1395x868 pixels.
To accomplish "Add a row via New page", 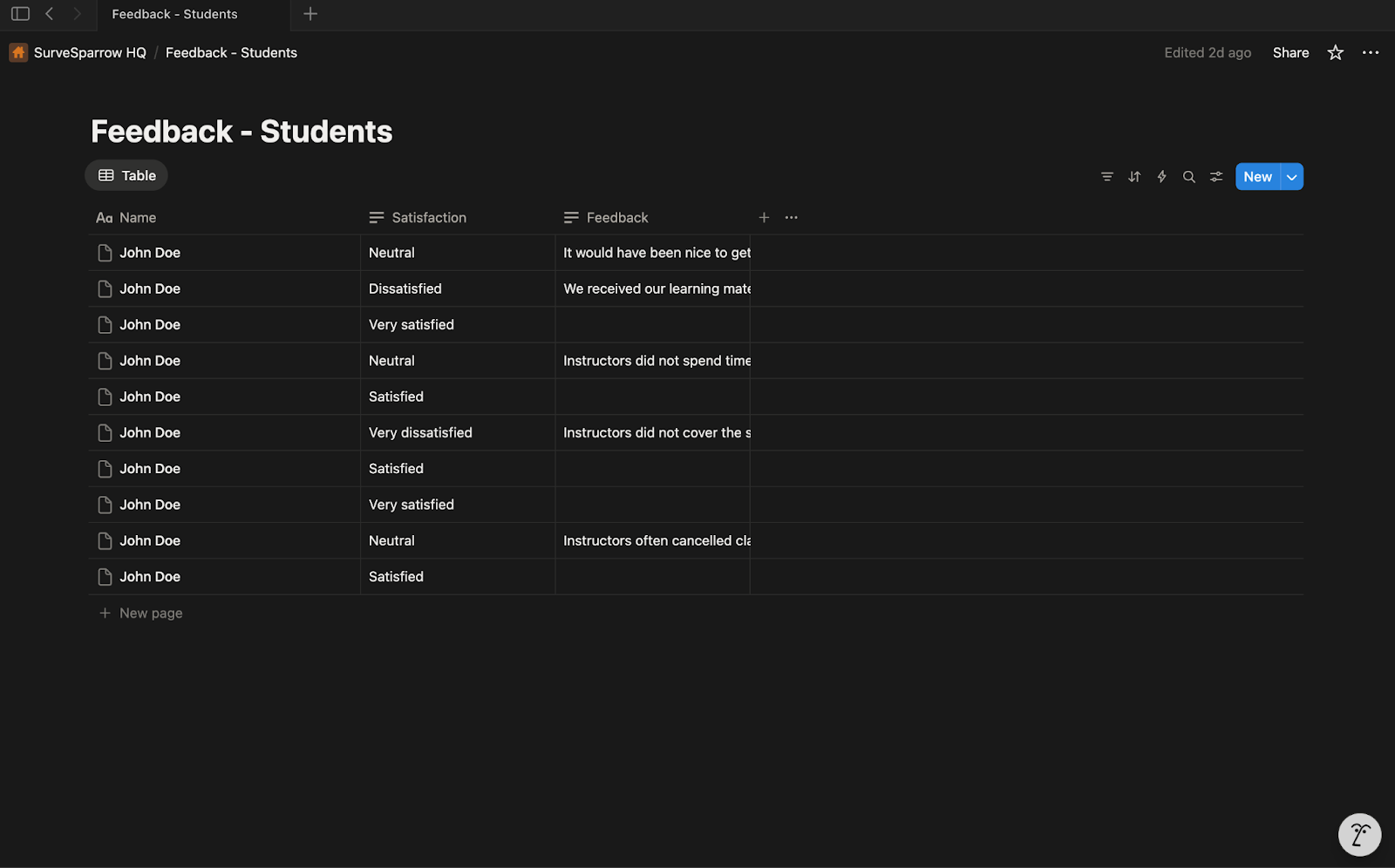I will 150,614.
